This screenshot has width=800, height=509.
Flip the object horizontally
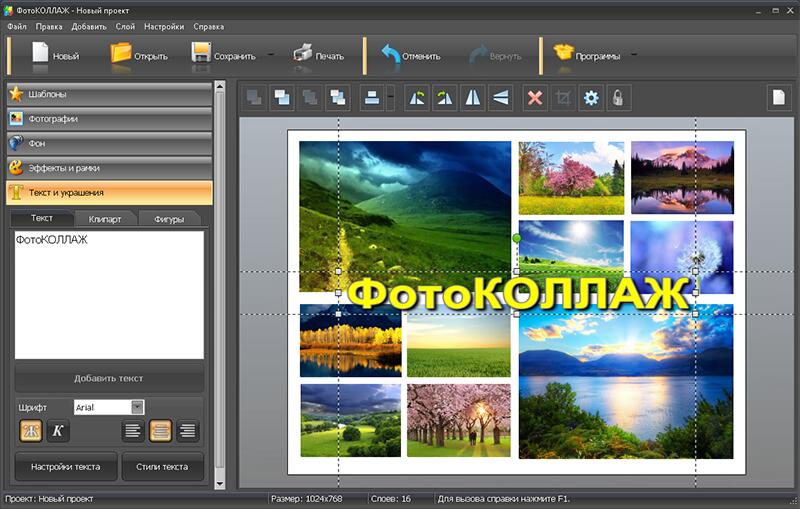pyautogui.click(x=473, y=98)
